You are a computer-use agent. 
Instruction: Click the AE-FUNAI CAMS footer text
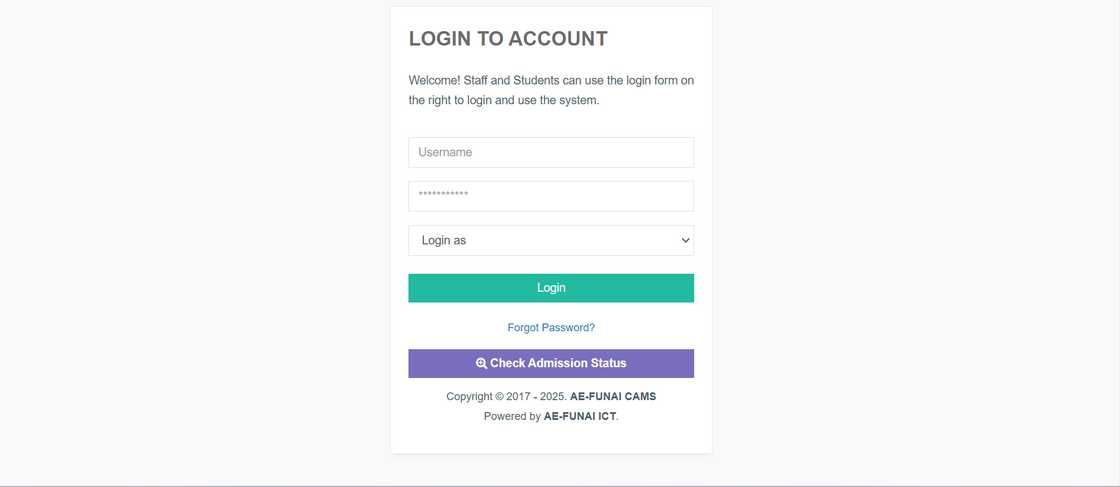pos(613,397)
